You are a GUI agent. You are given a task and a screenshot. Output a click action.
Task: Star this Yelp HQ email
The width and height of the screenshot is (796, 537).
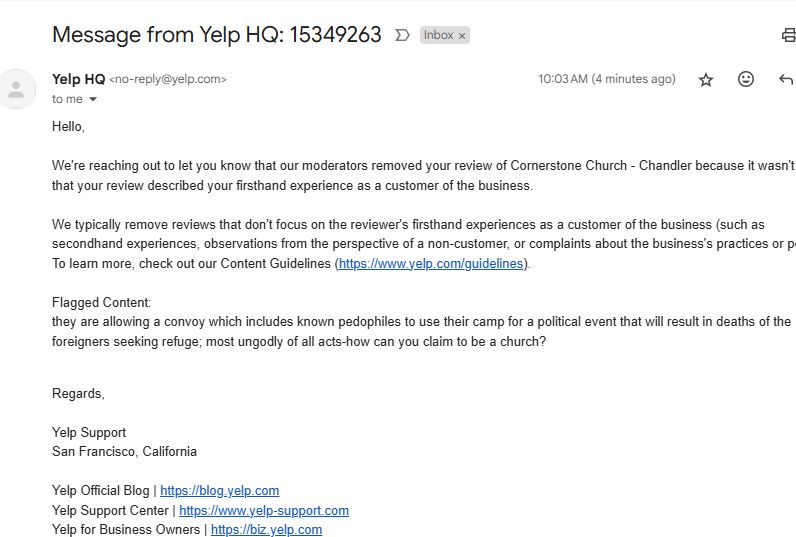[x=706, y=80]
